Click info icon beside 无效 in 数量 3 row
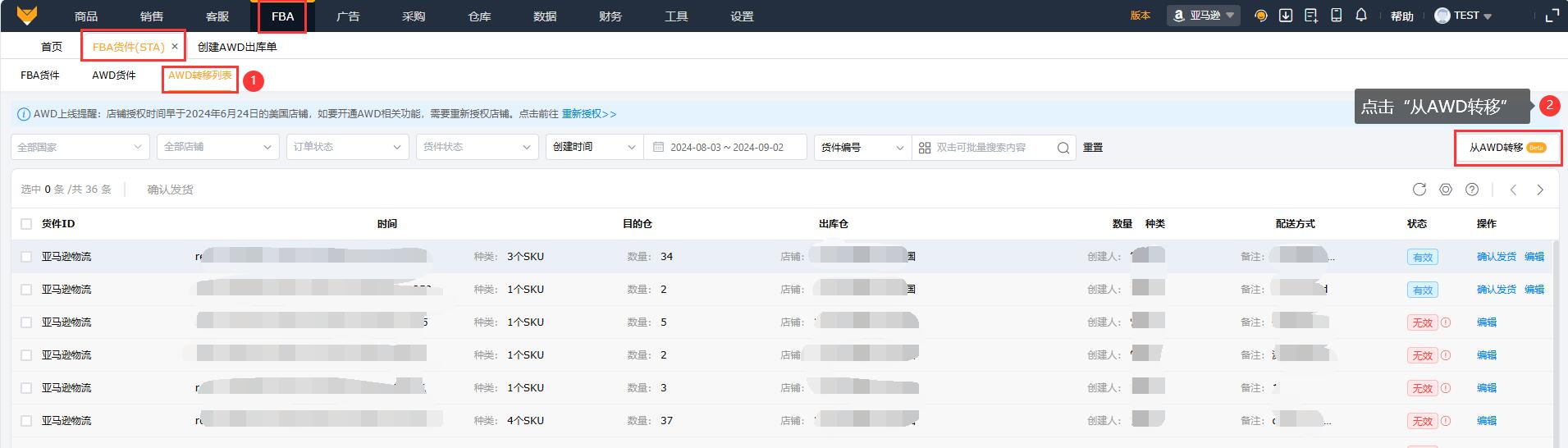This screenshot has width=1568, height=448. [1446, 388]
